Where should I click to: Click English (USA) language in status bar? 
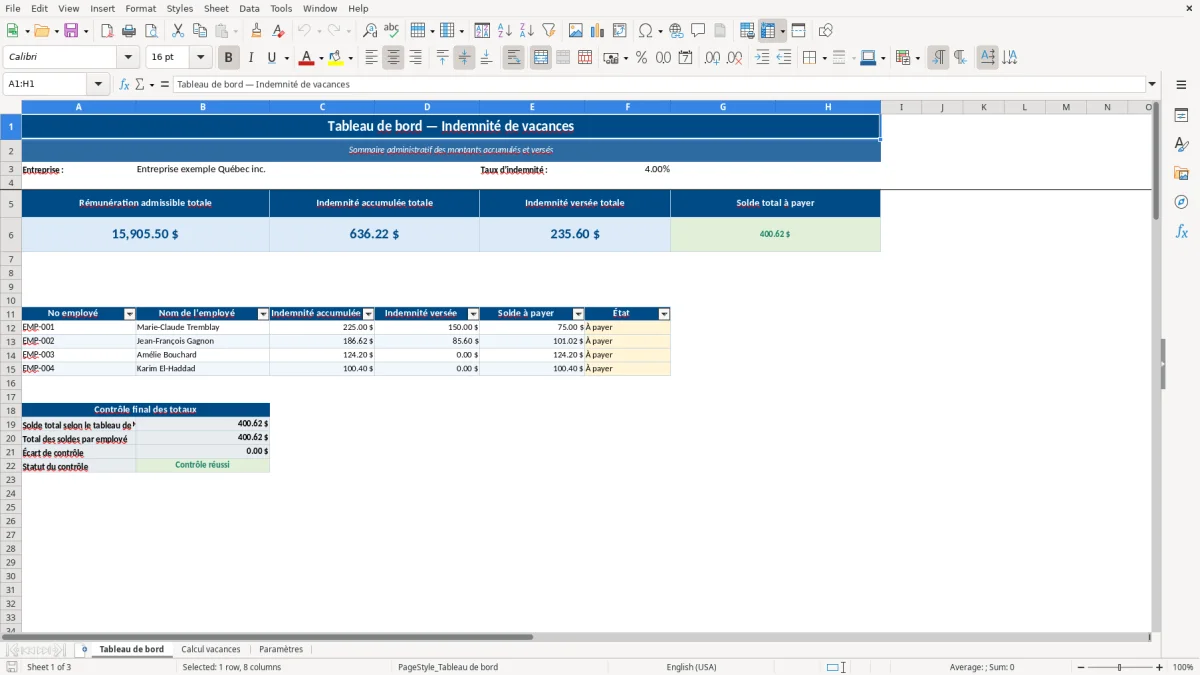coord(691,667)
